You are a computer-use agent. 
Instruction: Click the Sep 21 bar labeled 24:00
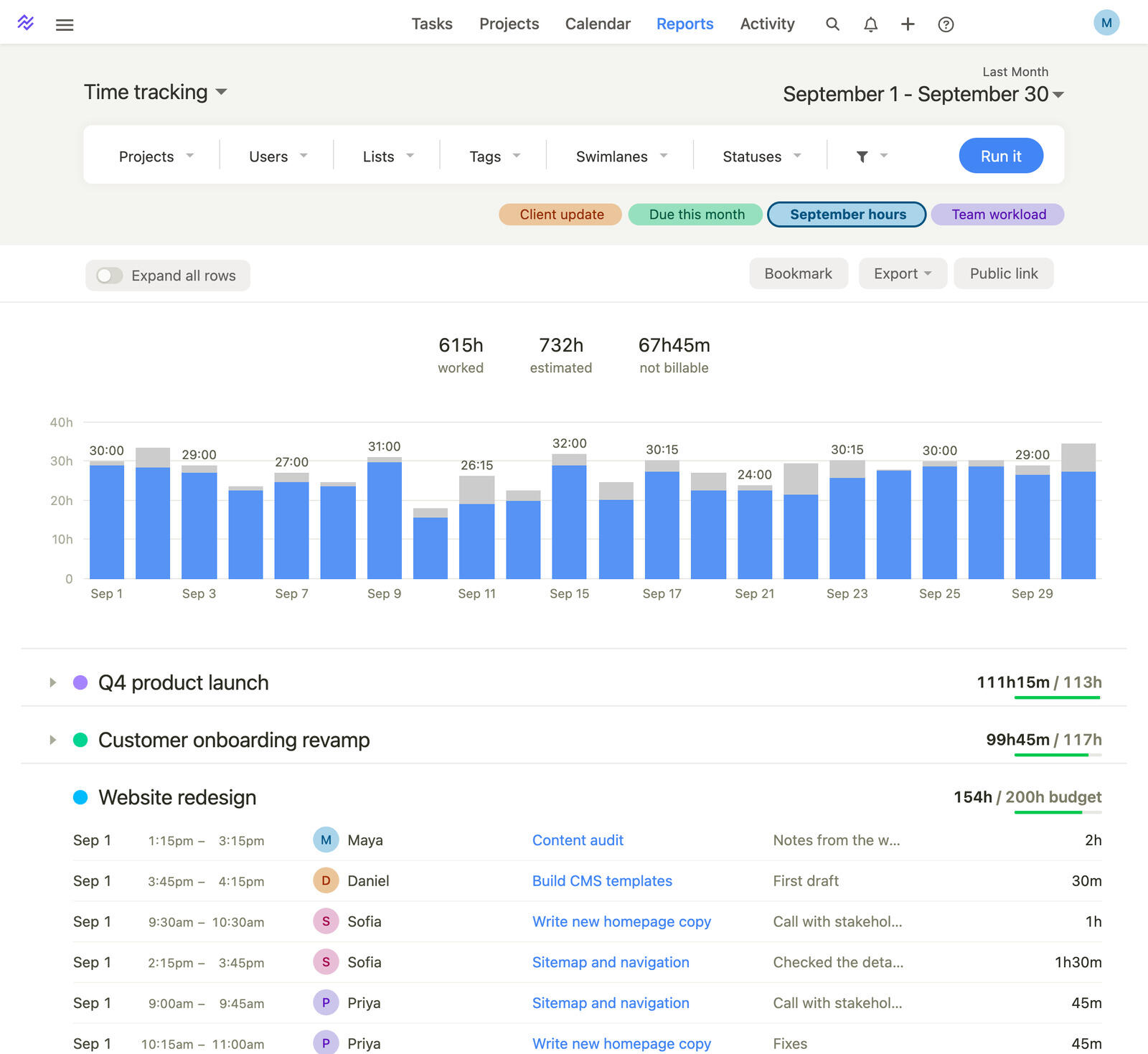tap(755, 532)
